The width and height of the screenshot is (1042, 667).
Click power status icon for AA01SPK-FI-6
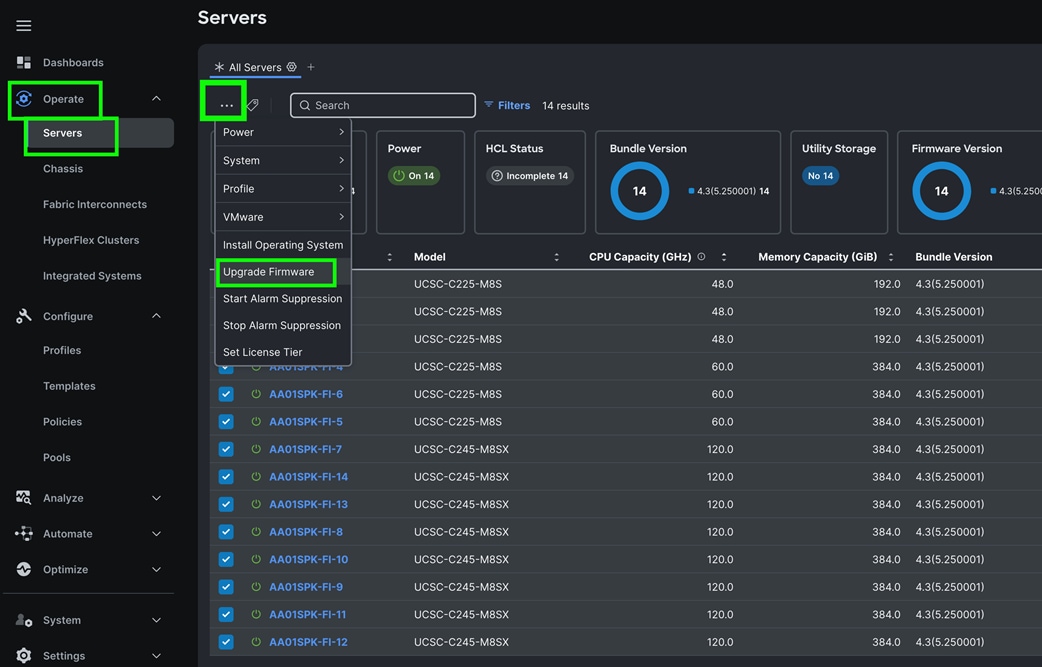pos(256,394)
